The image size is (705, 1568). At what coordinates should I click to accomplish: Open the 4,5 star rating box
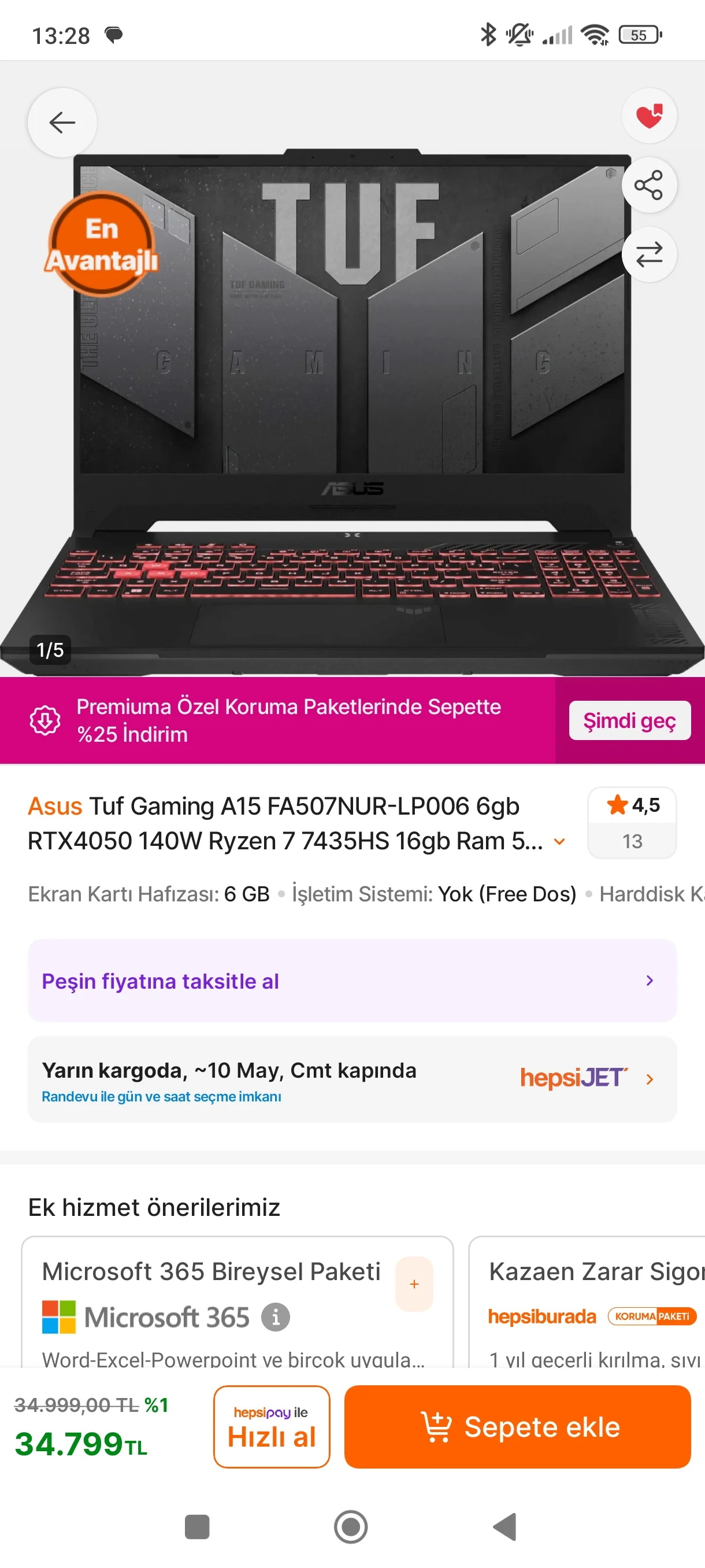point(632,822)
